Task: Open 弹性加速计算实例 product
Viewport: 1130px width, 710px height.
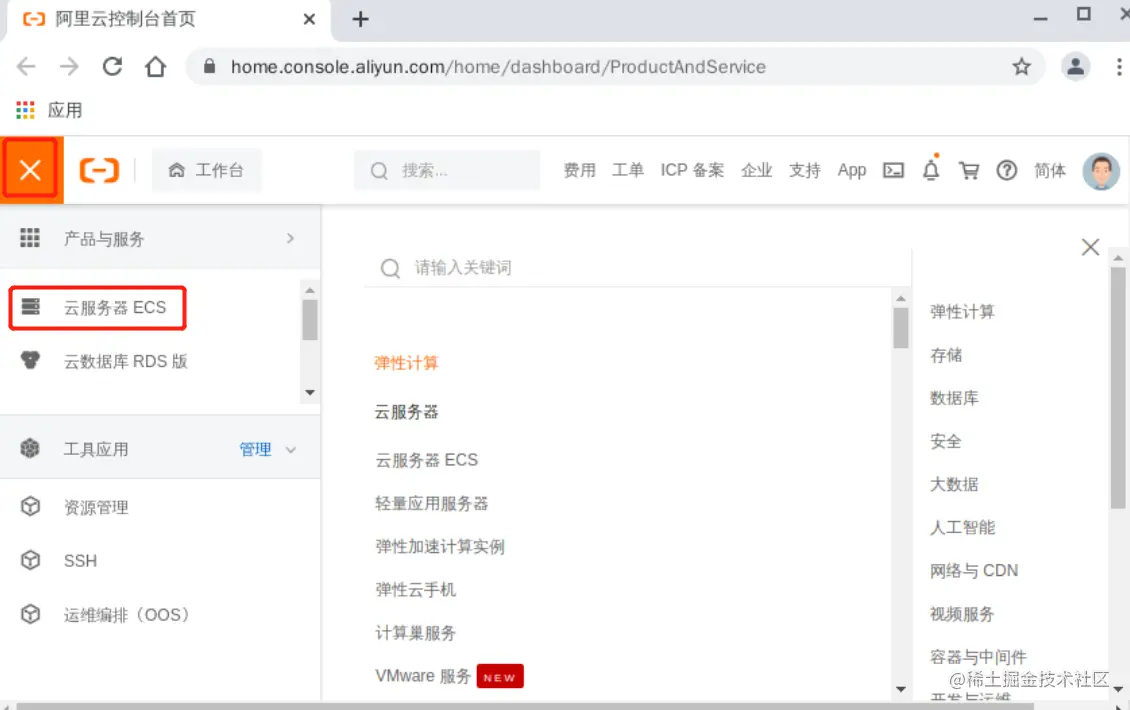Action: point(440,546)
